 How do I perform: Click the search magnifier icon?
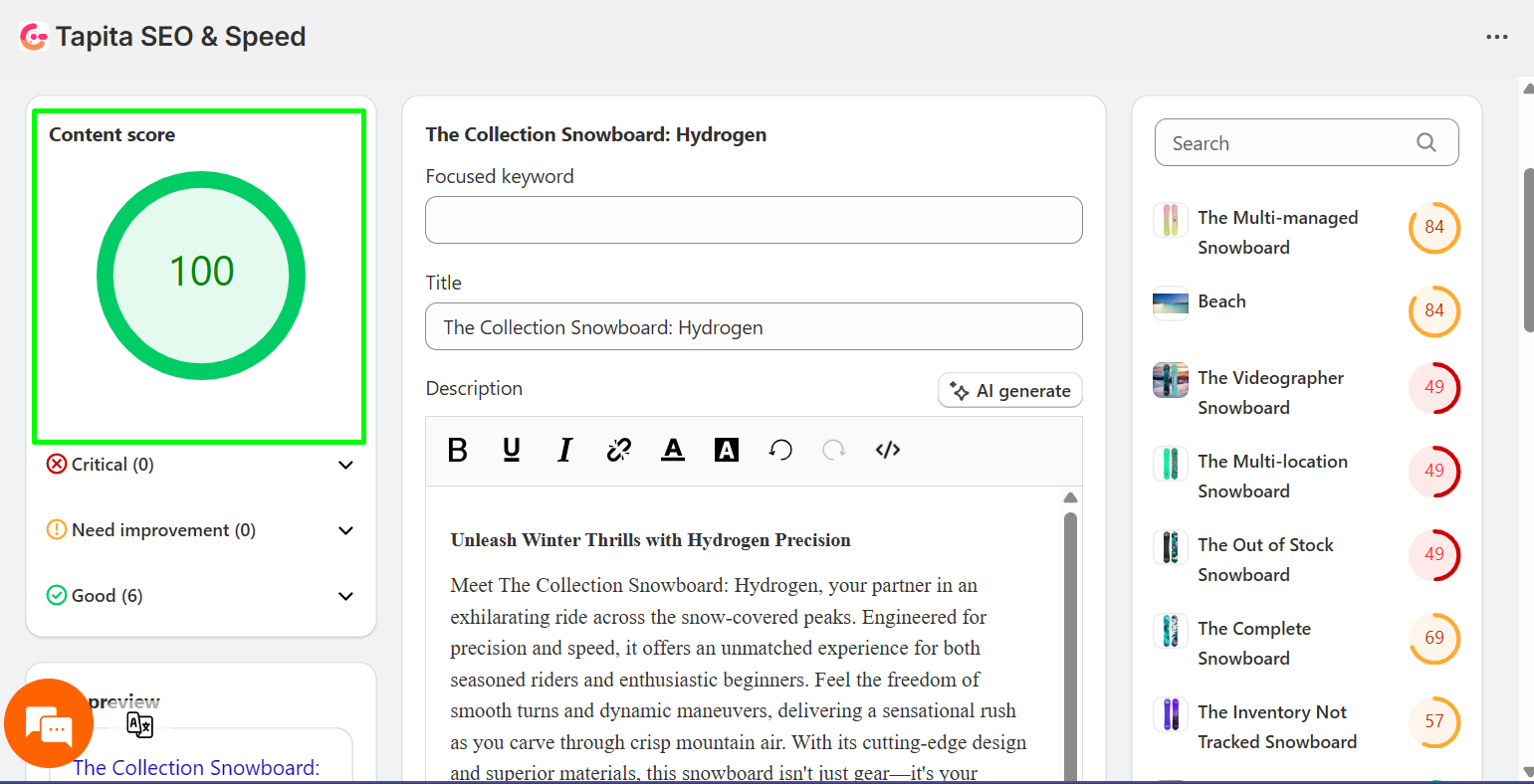pyautogui.click(x=1425, y=142)
